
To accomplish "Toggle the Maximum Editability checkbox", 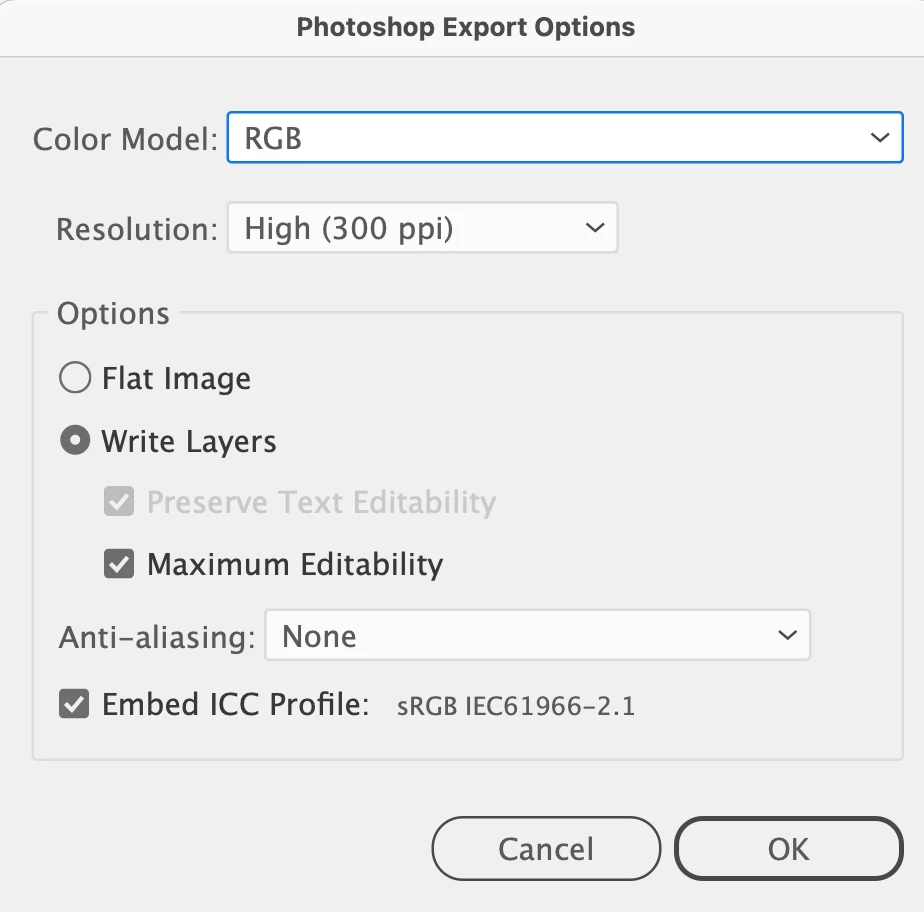I will click(119, 564).
